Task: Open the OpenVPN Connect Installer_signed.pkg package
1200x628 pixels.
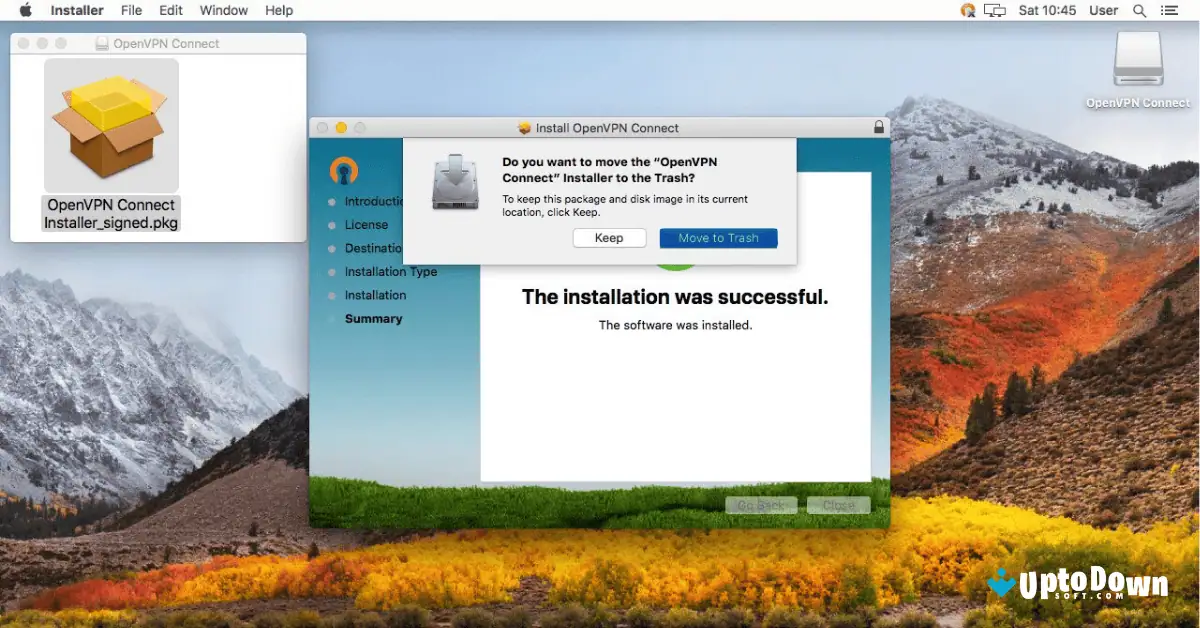Action: [111, 125]
